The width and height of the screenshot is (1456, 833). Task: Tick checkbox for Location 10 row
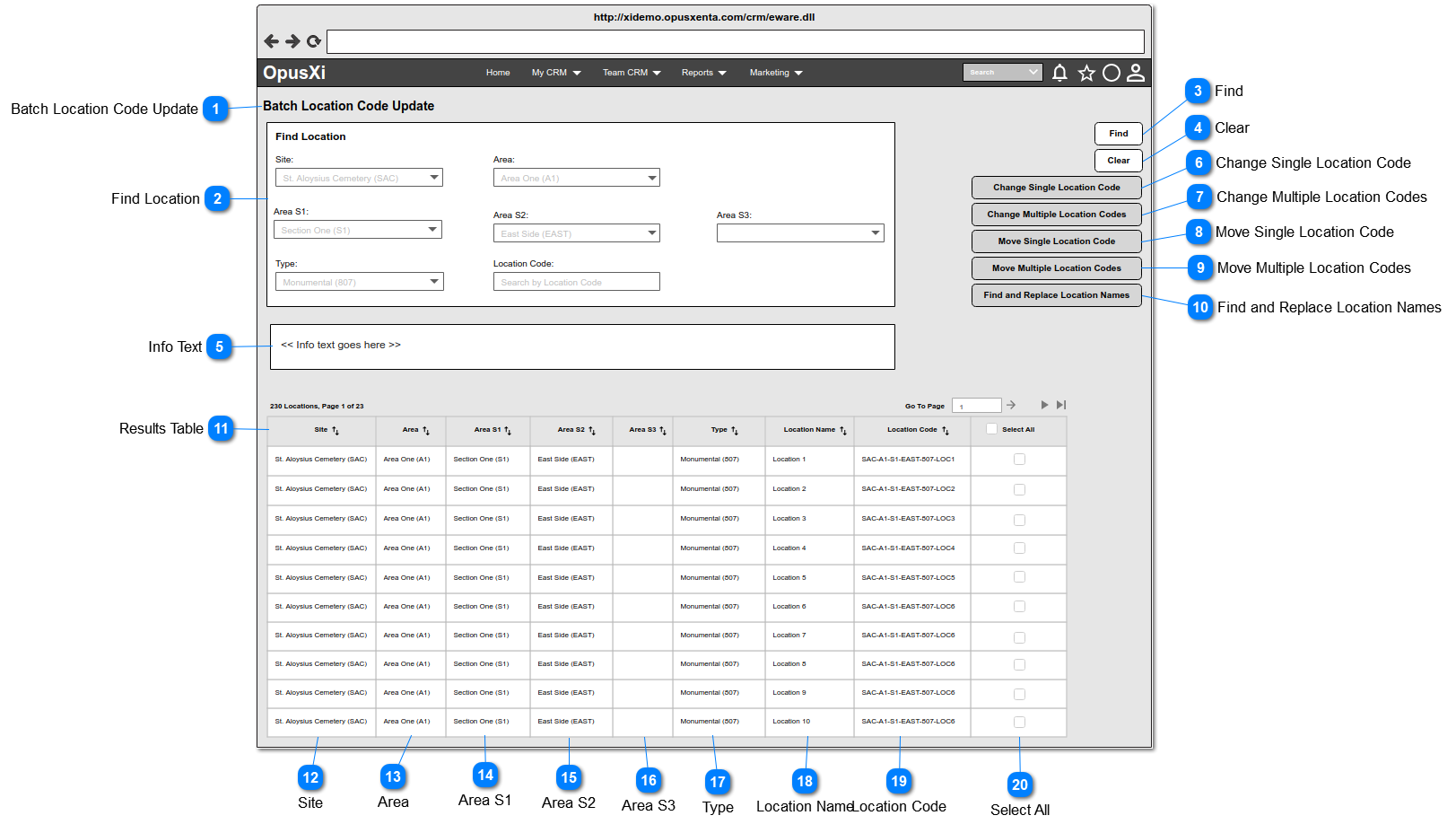point(1019,722)
